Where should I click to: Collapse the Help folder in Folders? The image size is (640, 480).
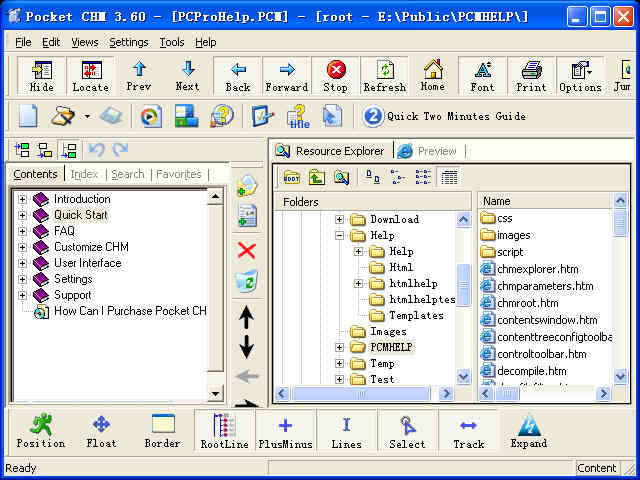339,236
